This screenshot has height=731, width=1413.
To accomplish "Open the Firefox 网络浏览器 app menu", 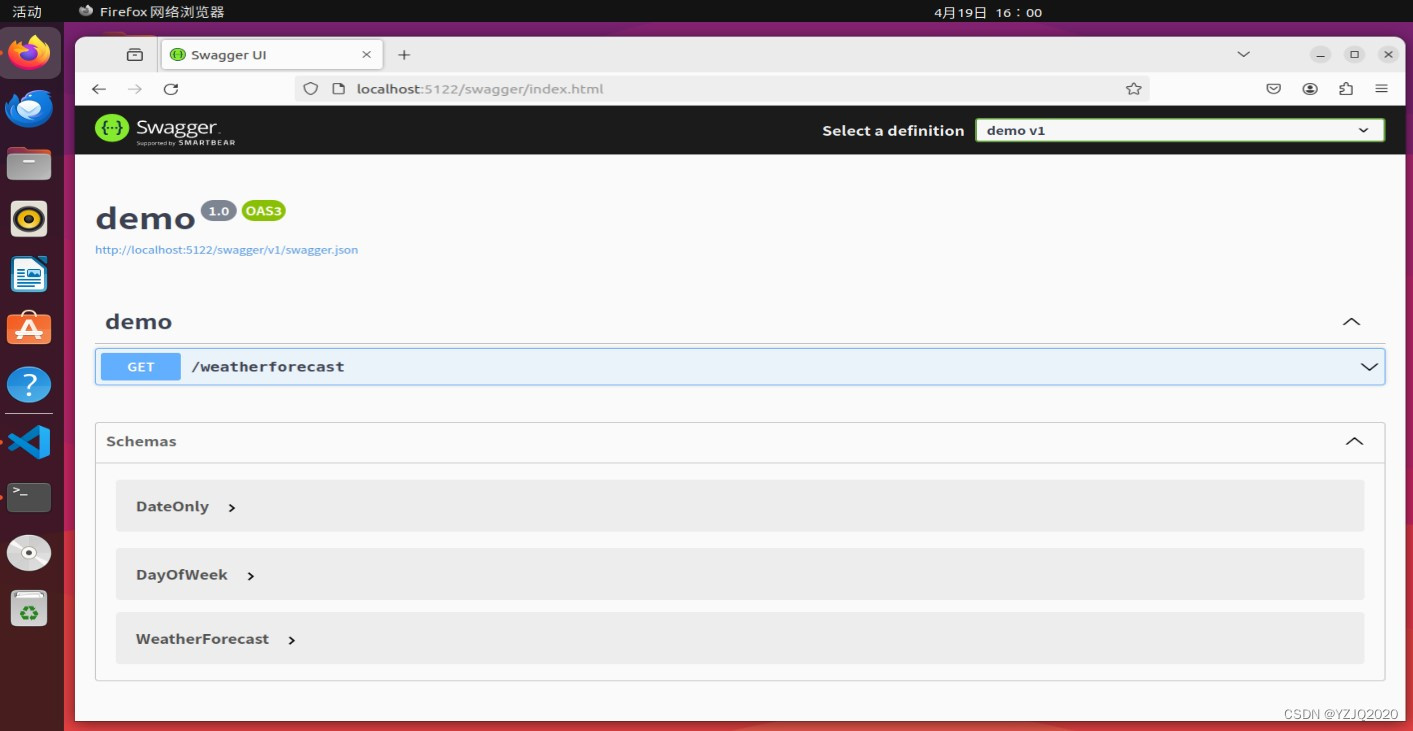I will tap(152, 12).
